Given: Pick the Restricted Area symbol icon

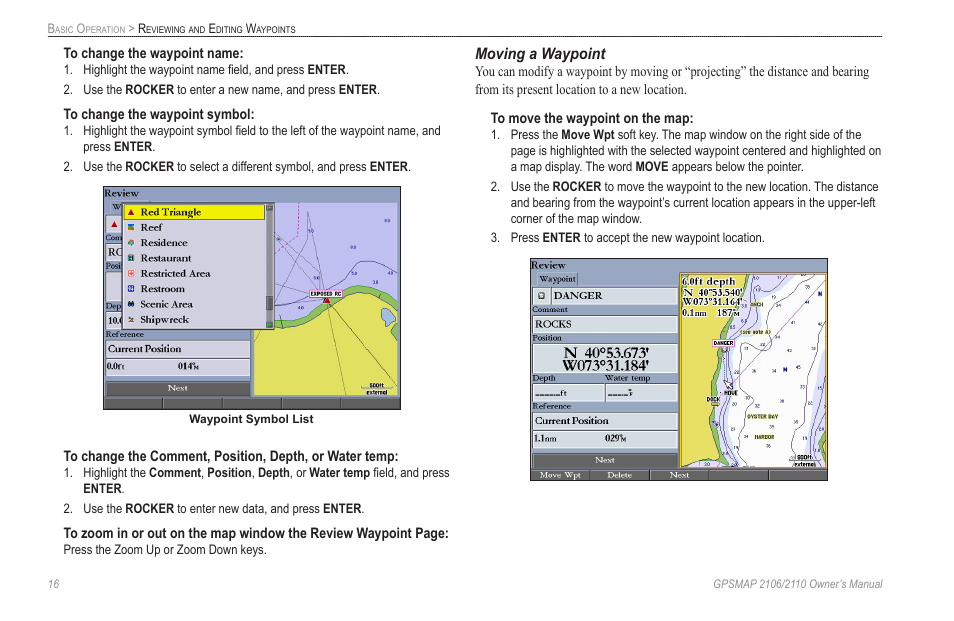Looking at the screenshot, I should point(131,274).
